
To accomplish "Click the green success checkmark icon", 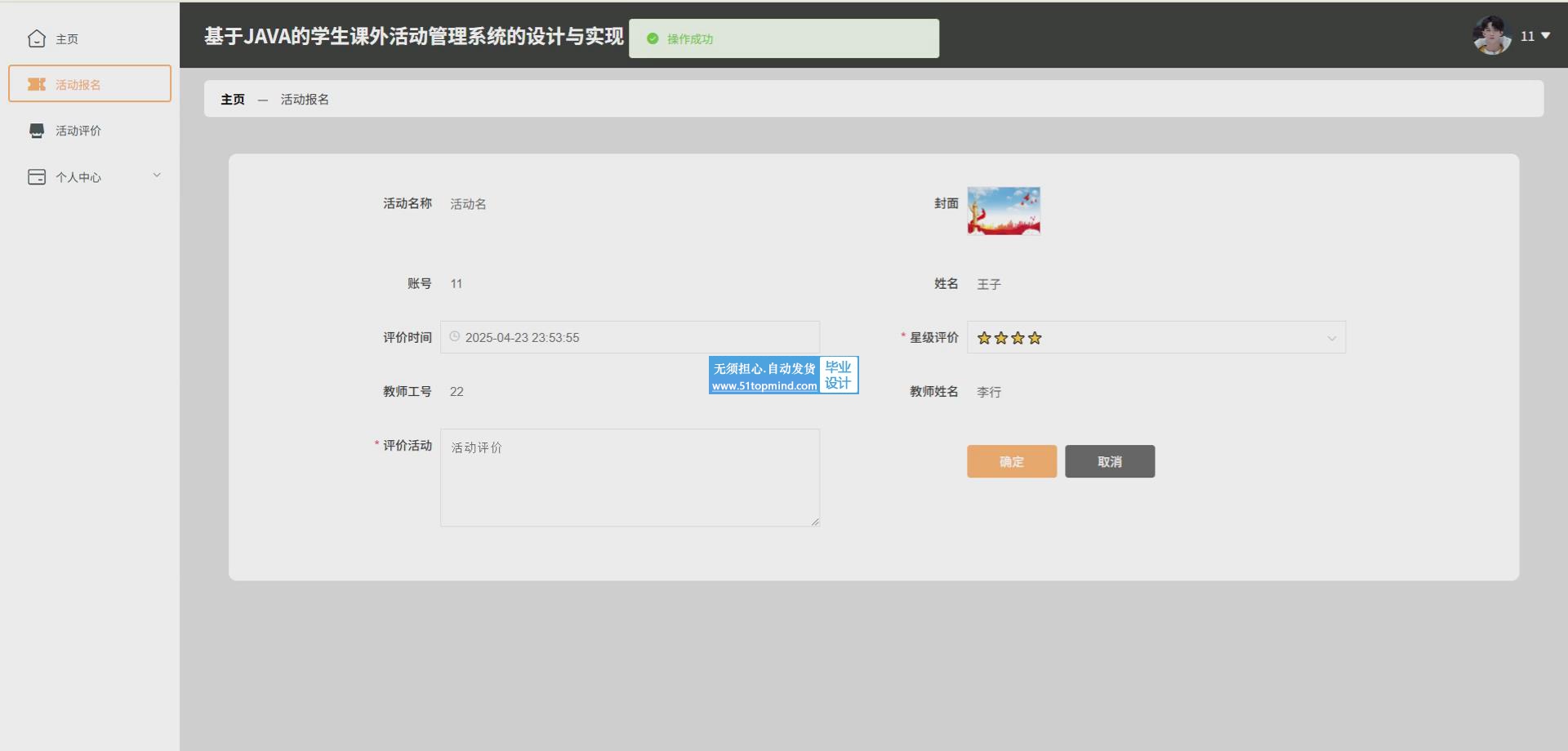I will (x=653, y=38).
